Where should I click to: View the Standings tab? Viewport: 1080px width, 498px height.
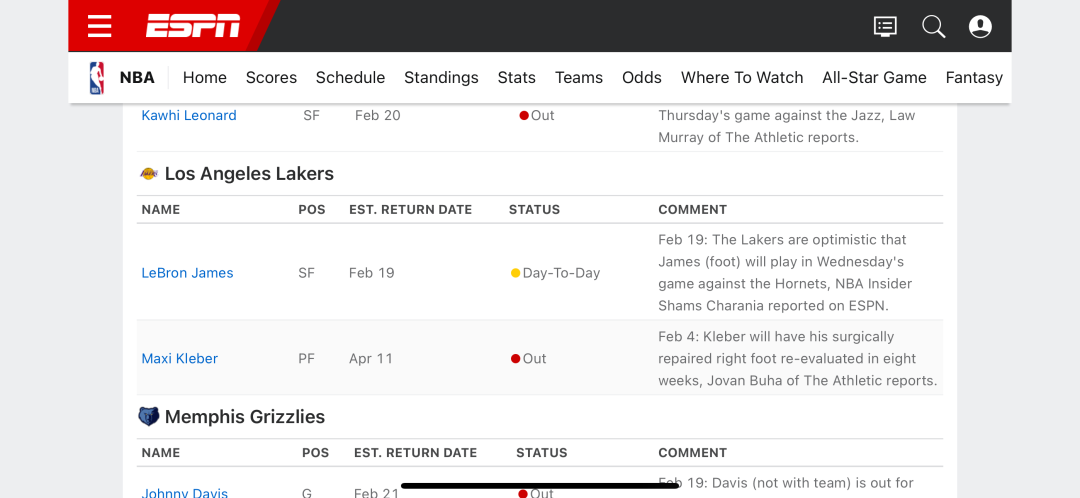[442, 78]
